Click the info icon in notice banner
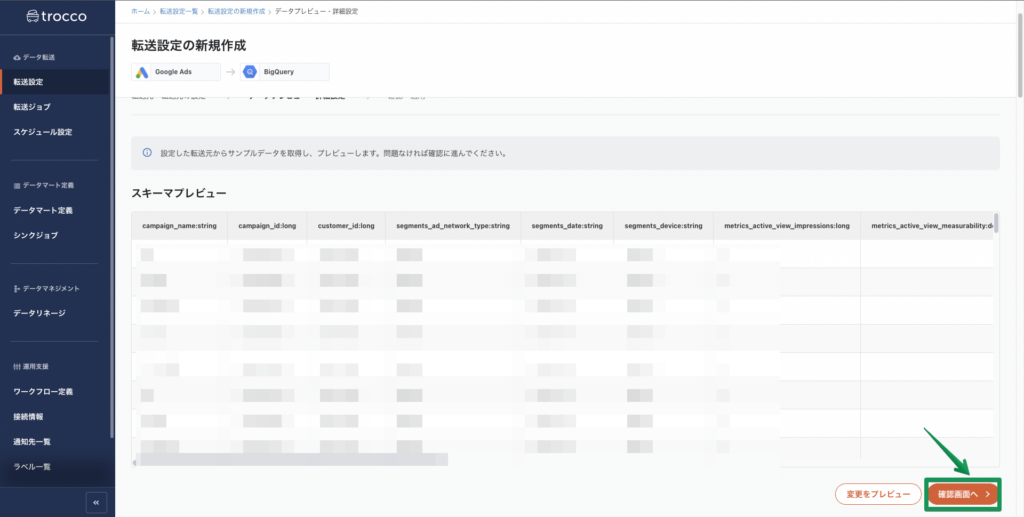 click(x=147, y=154)
